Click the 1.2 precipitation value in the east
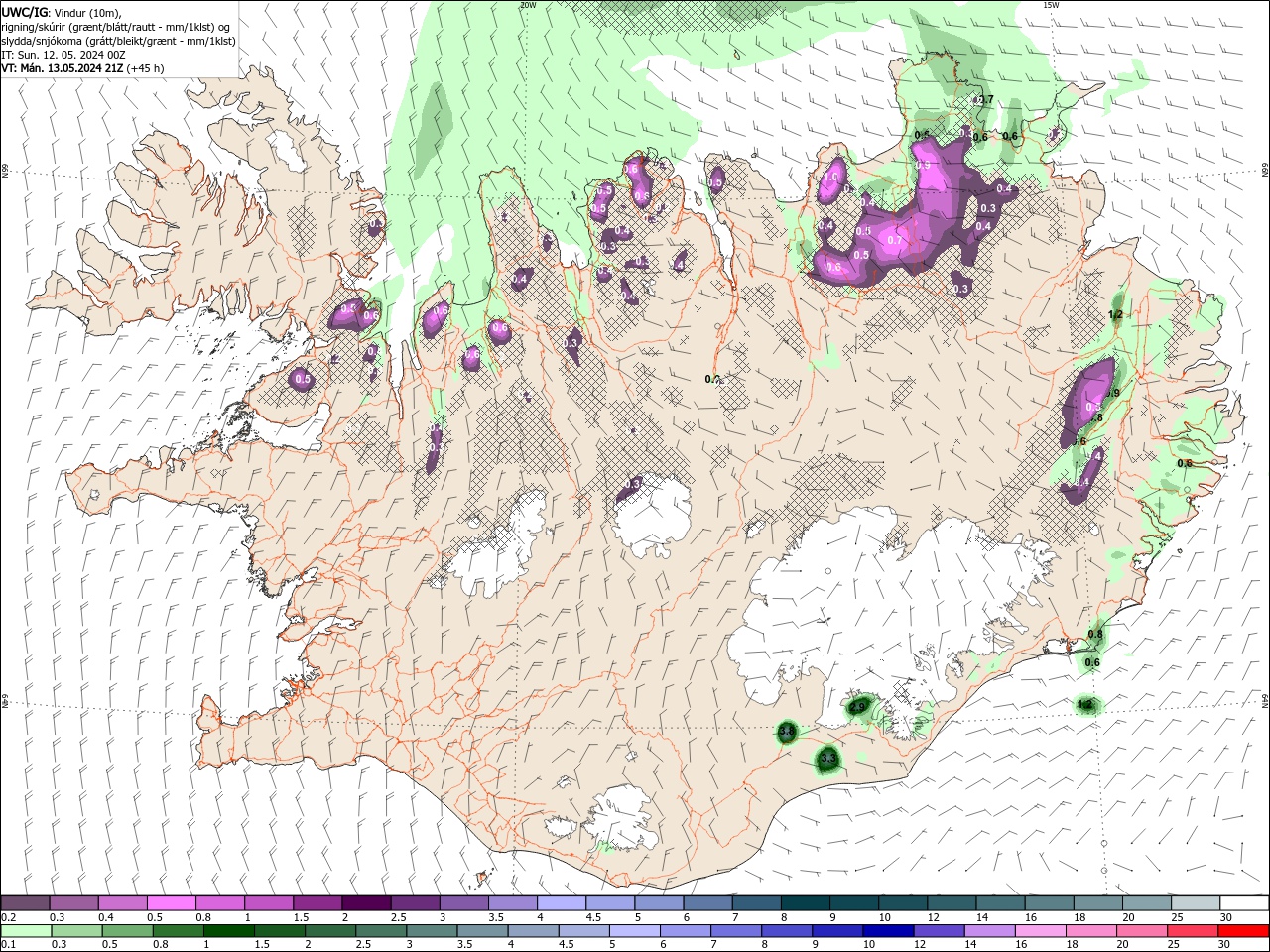The width and height of the screenshot is (1270, 952). pos(1115,315)
